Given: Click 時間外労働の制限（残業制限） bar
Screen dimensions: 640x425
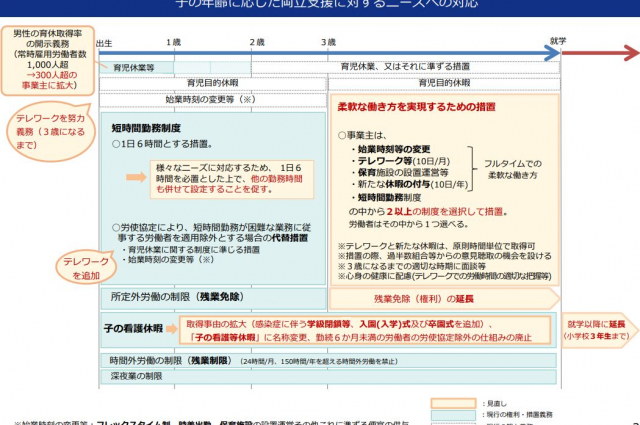Looking at the screenshot, I should click(x=329, y=361).
